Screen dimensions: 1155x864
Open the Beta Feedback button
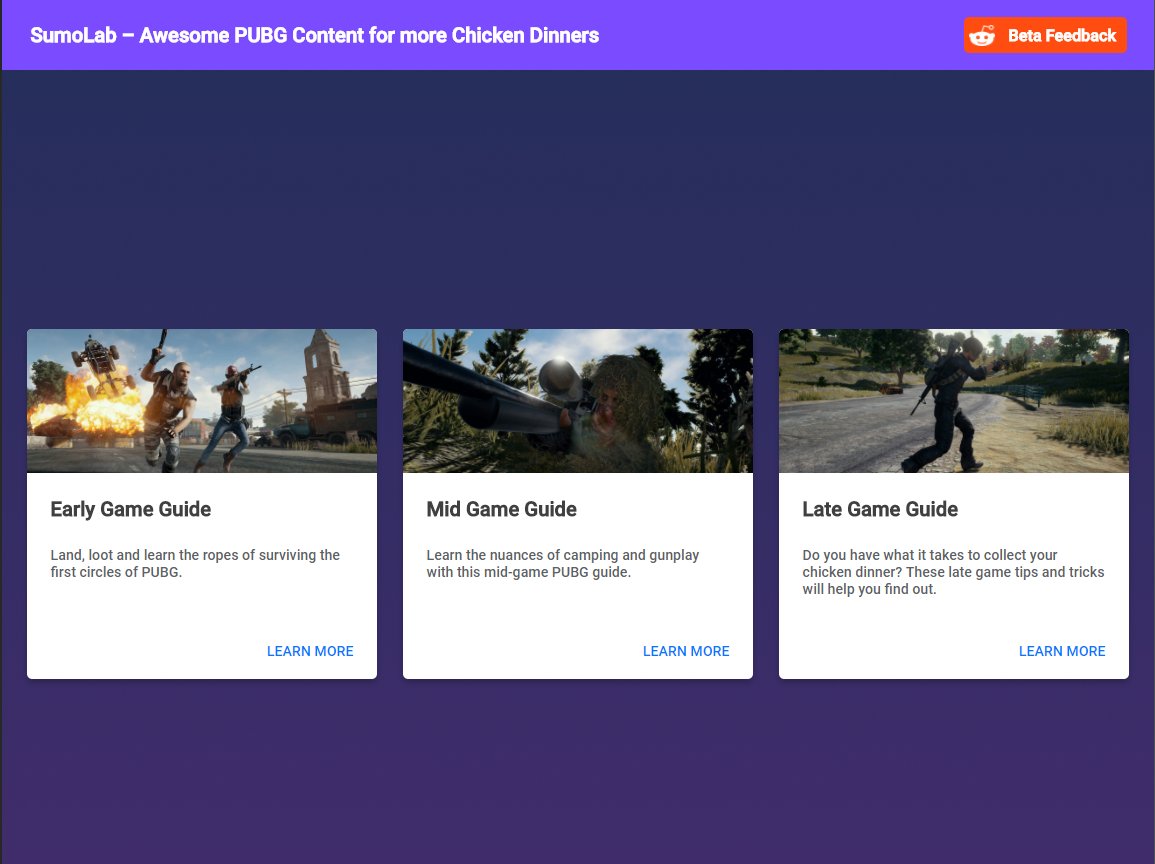(x=1045, y=35)
